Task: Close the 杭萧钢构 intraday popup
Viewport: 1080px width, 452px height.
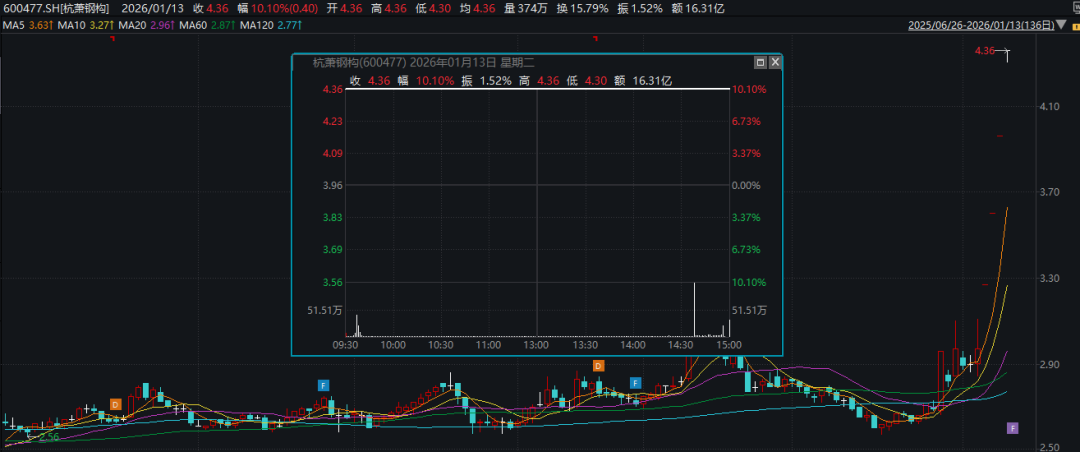Action: pyautogui.click(x=774, y=62)
